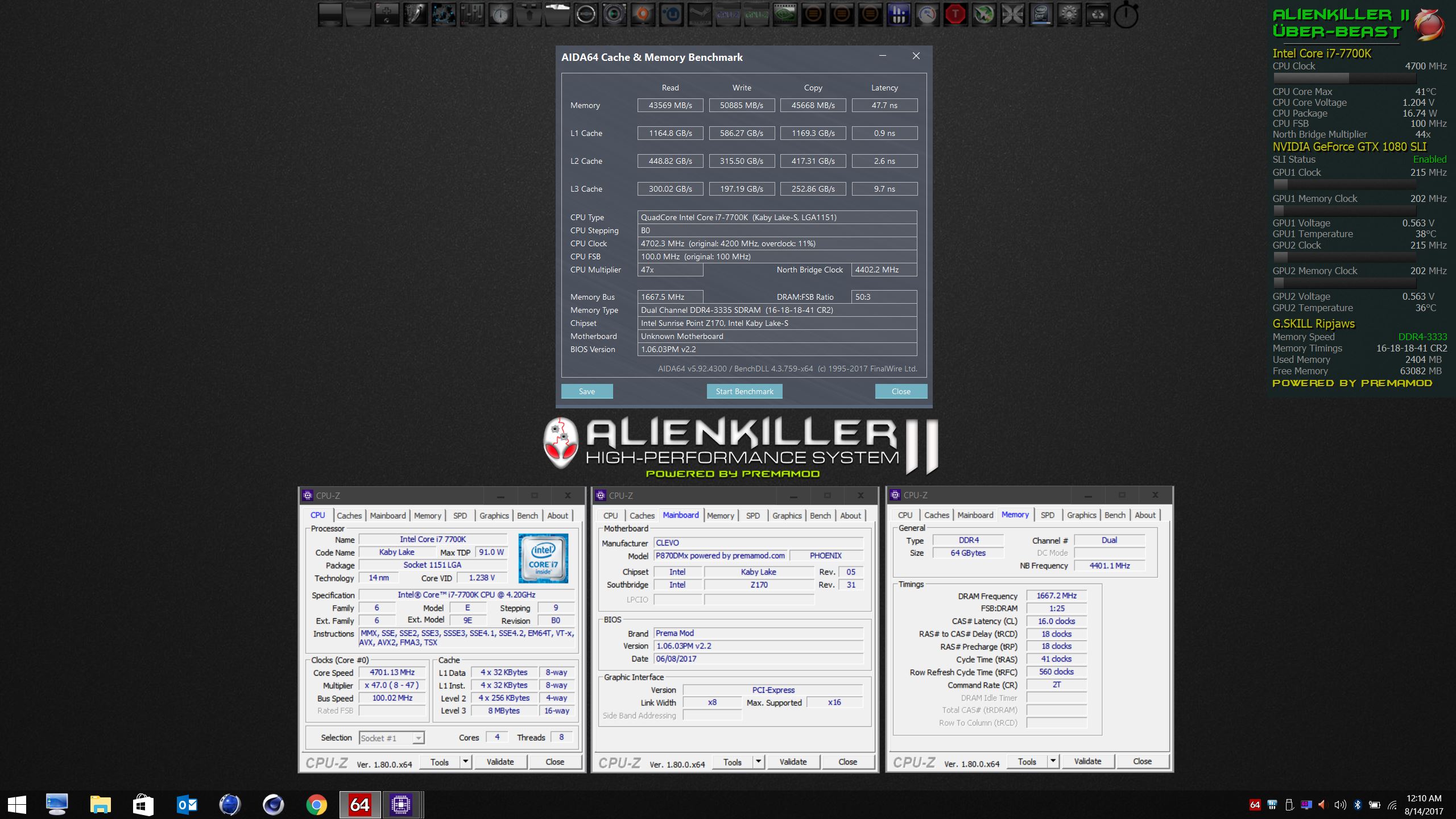This screenshot has height=819, width=1456.
Task: Click AIDA64 taskbar icon
Action: (x=360, y=805)
